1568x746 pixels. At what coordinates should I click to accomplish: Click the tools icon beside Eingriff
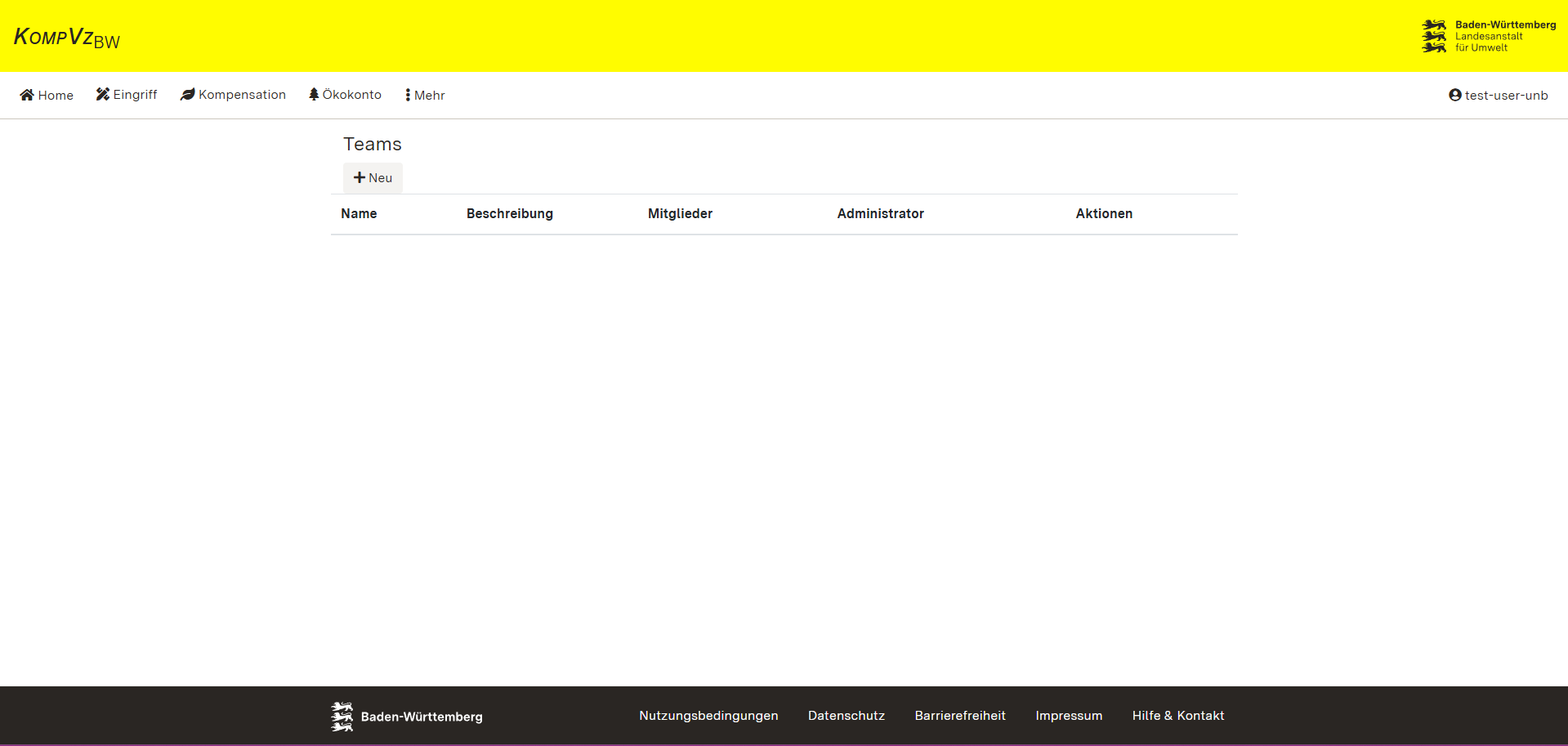point(103,94)
